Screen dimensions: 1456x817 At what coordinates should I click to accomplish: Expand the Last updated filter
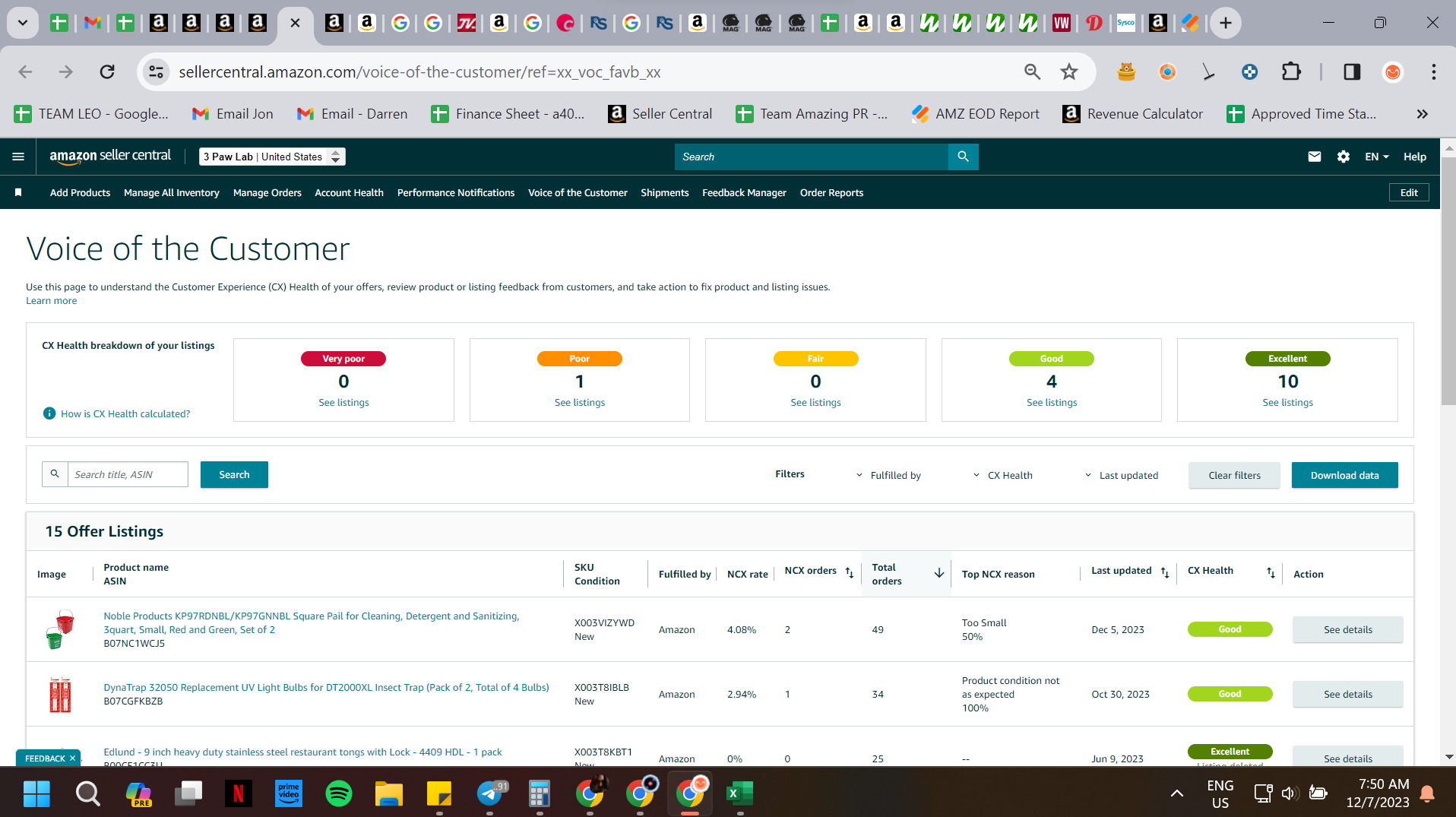point(1122,475)
